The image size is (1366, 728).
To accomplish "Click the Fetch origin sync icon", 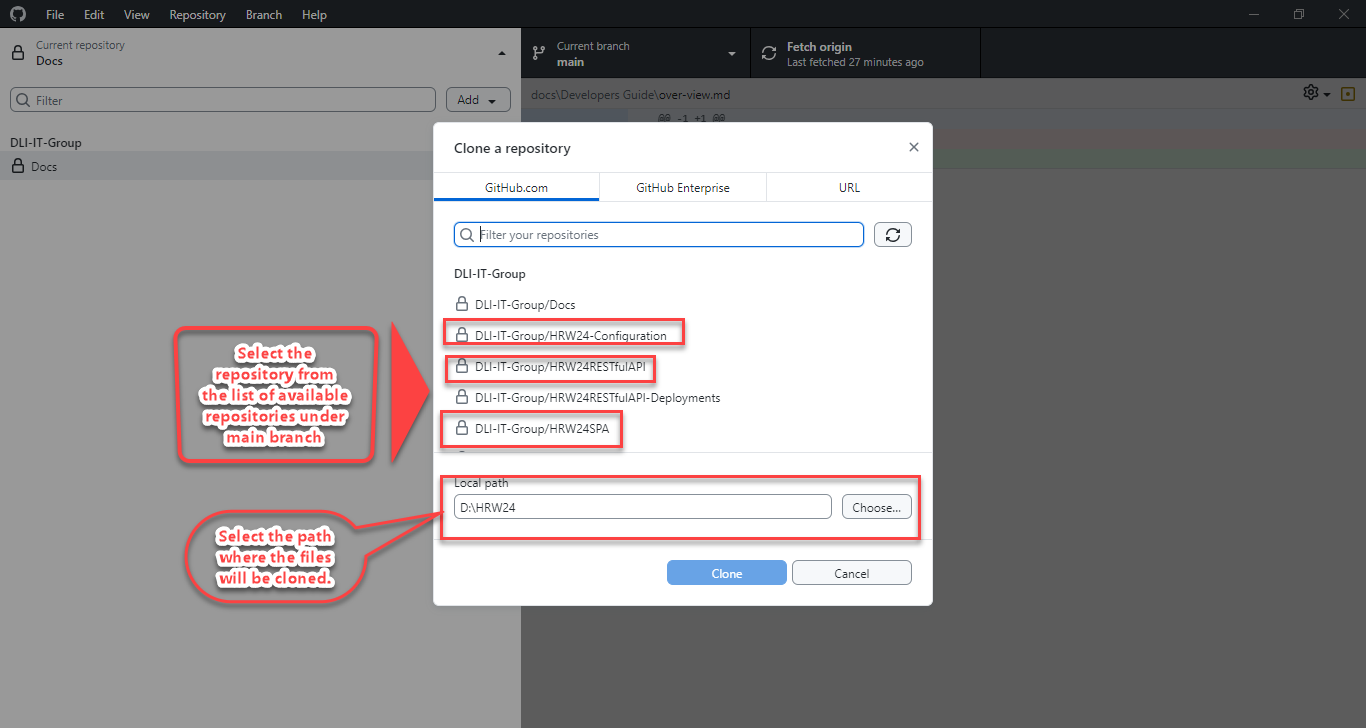I will [768, 51].
